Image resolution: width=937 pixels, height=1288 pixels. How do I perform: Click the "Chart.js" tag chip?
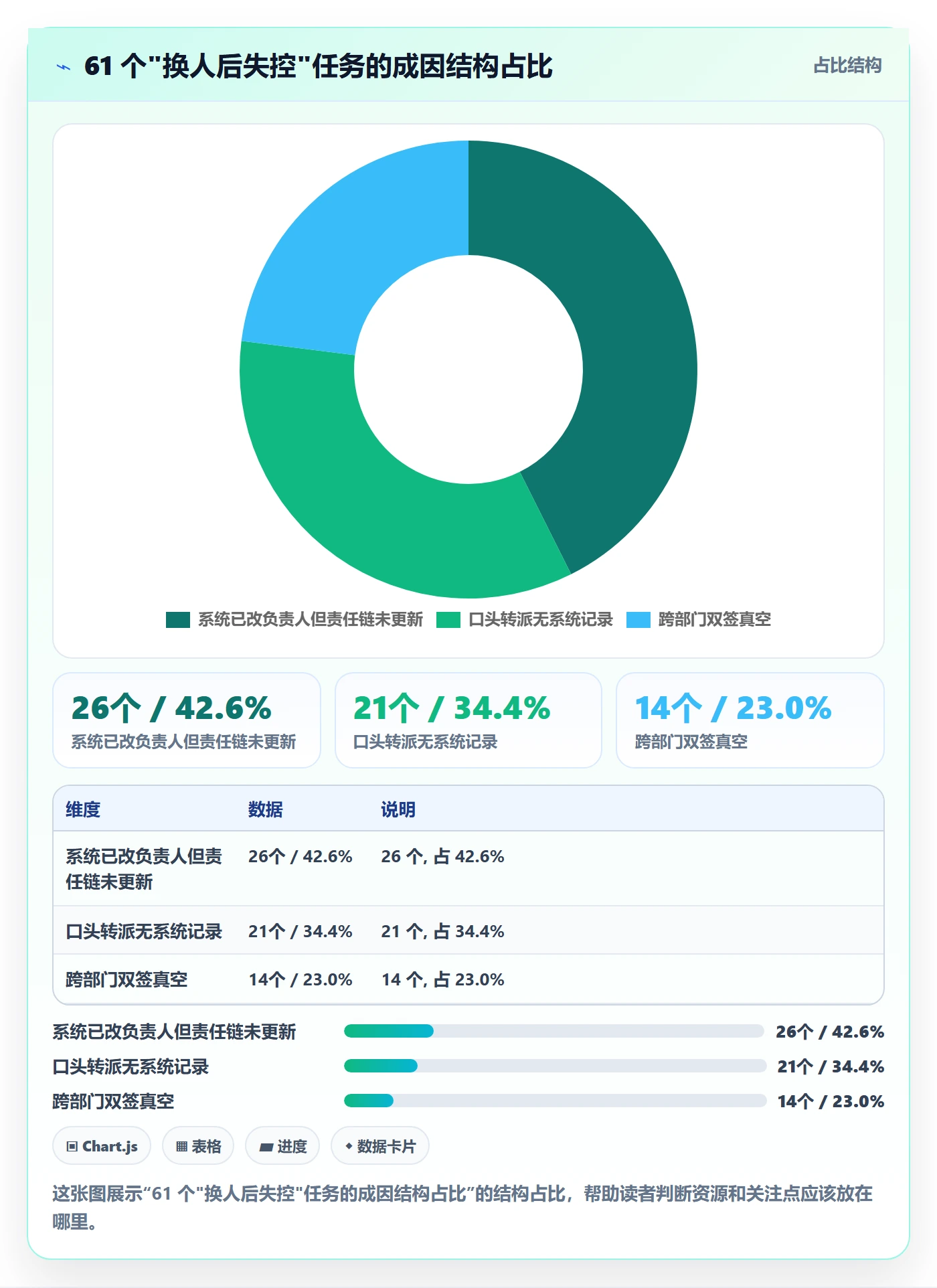pyautogui.click(x=102, y=1146)
